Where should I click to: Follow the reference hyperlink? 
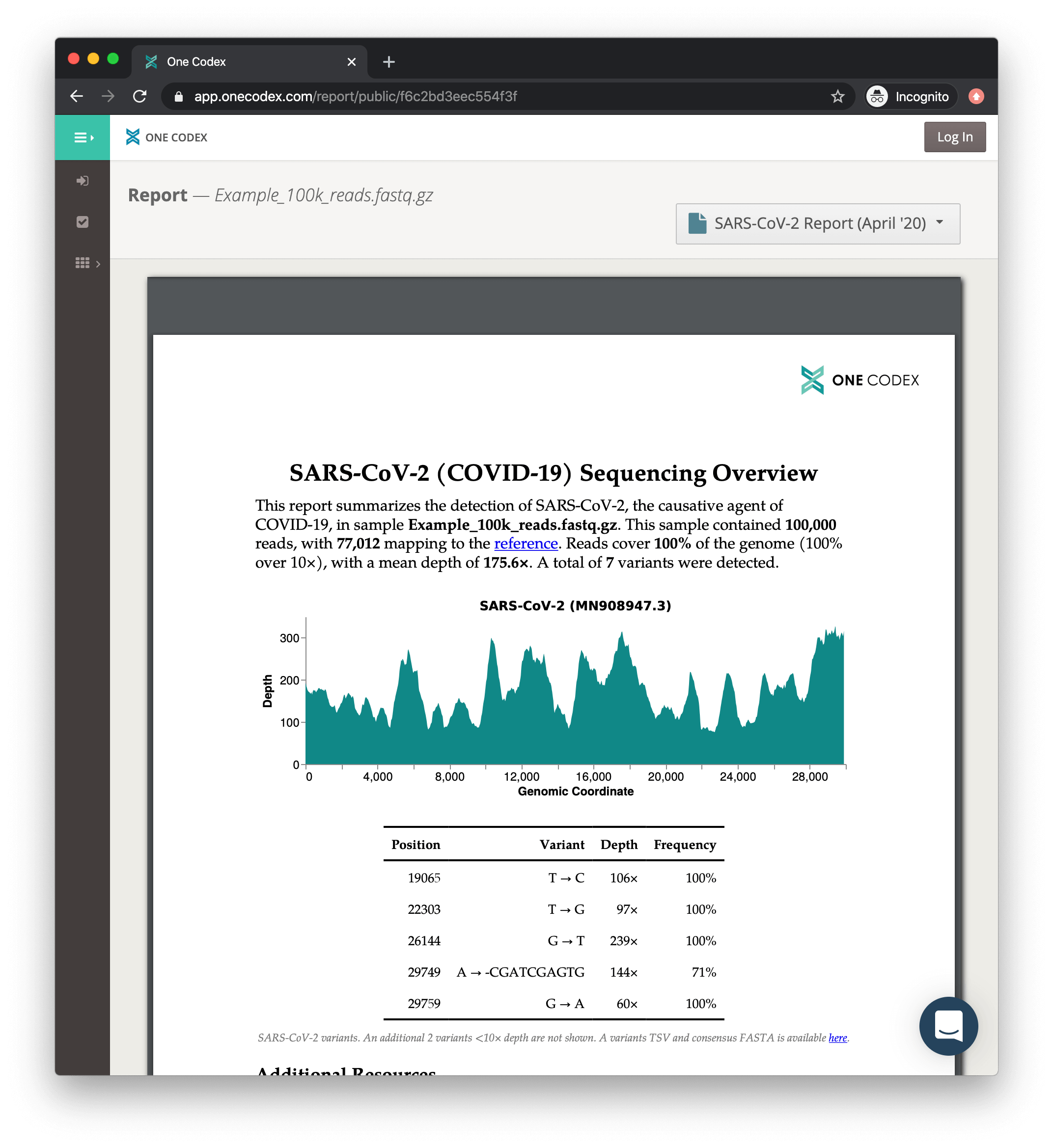(x=526, y=543)
